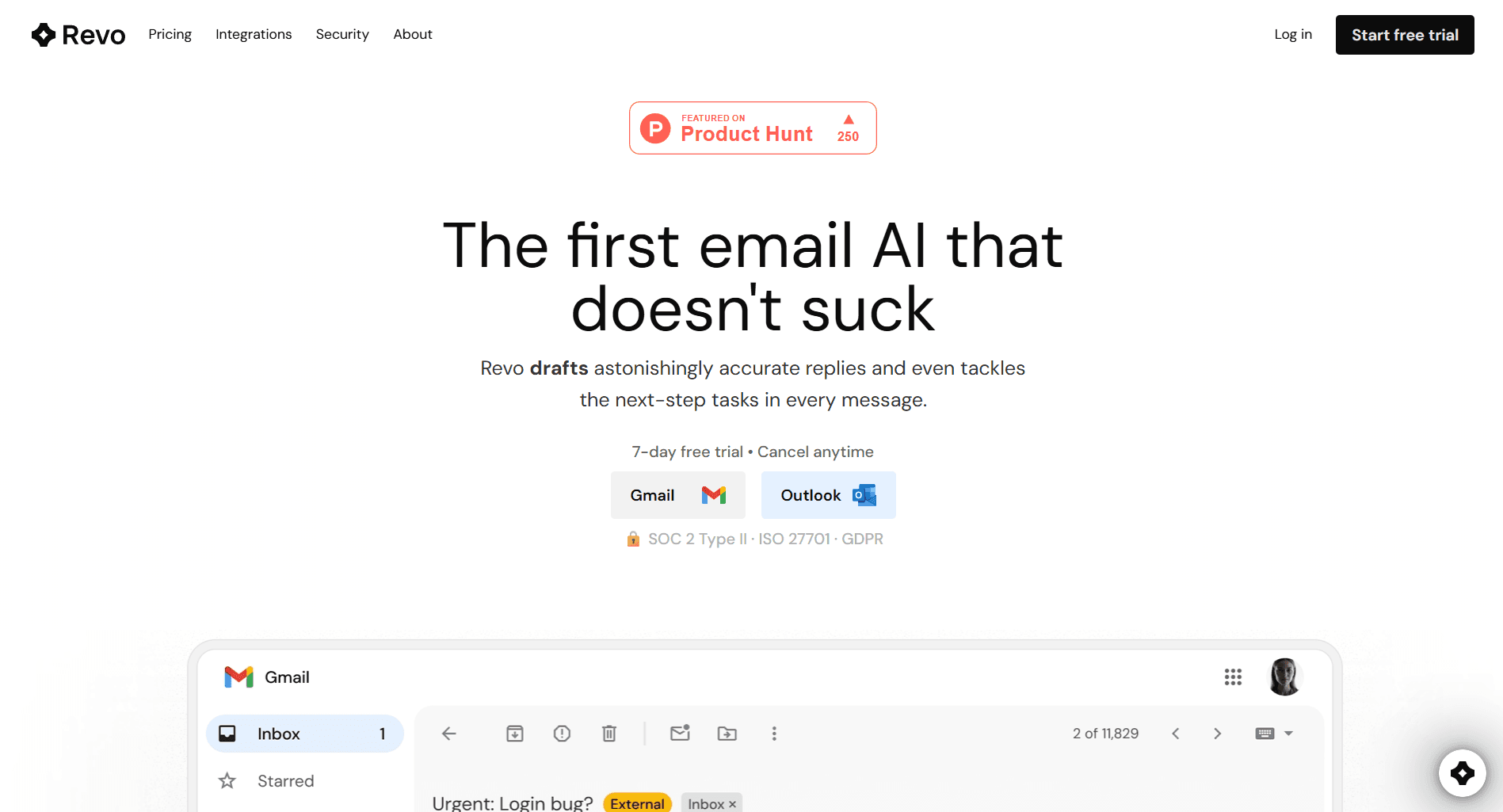Open the keyboard input tools dropdown arrow
The width and height of the screenshot is (1503, 812).
click(x=1289, y=734)
